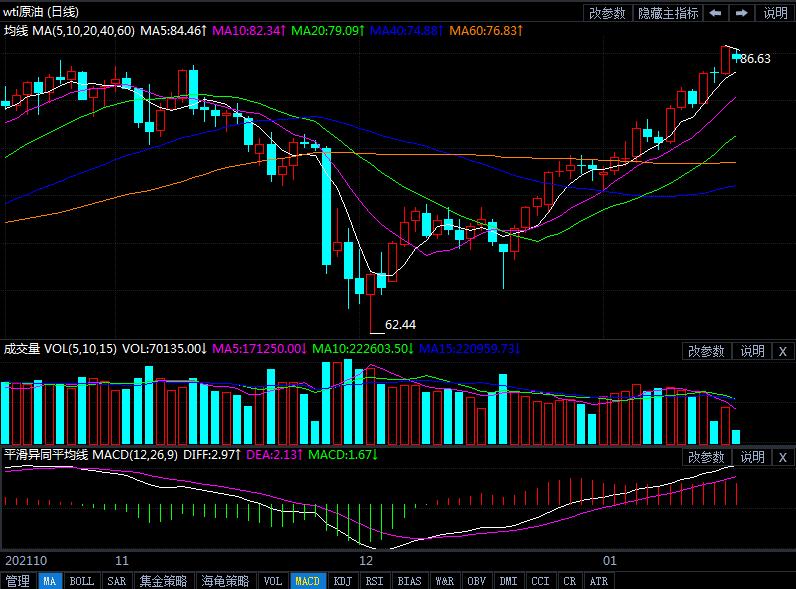Click the volume MA15:220959.73 label
The height and width of the screenshot is (589, 796).
tap(470, 349)
